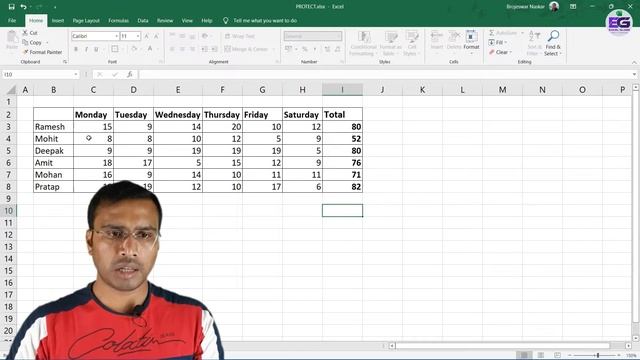Click the vertical scrollbar down arrow
Image resolution: width=640 pixels, height=360 pixels.
pyautogui.click(x=636, y=338)
